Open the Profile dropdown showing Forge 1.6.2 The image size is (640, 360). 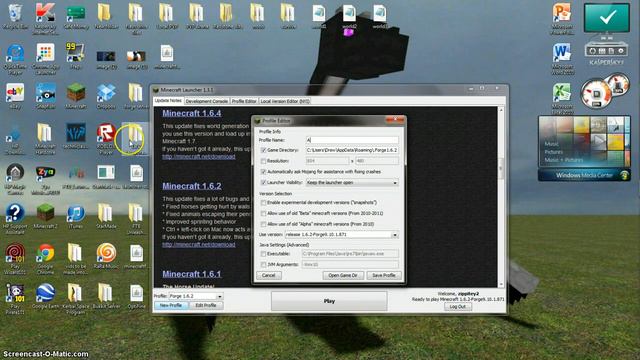pyautogui.click(x=196, y=296)
